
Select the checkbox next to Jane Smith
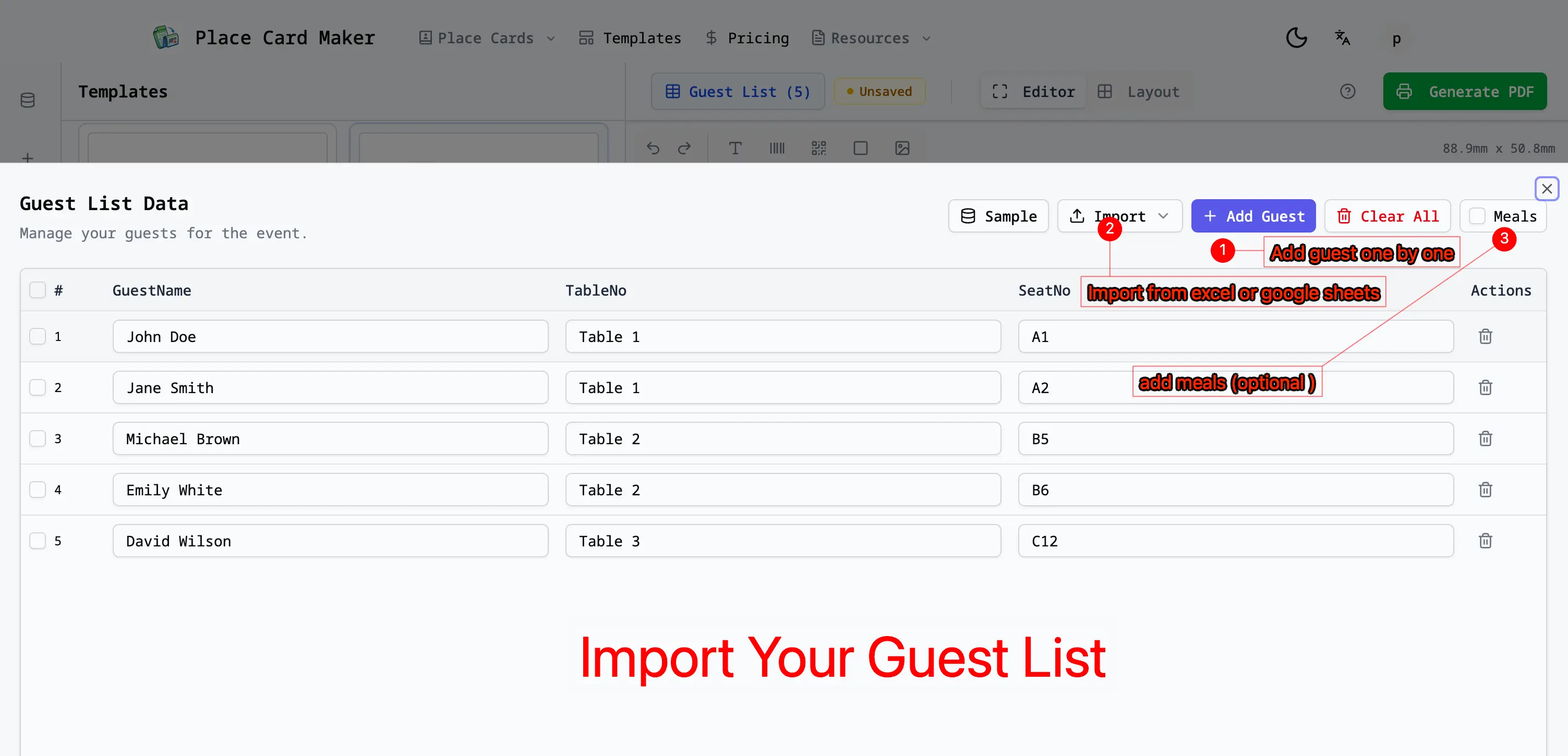click(39, 387)
